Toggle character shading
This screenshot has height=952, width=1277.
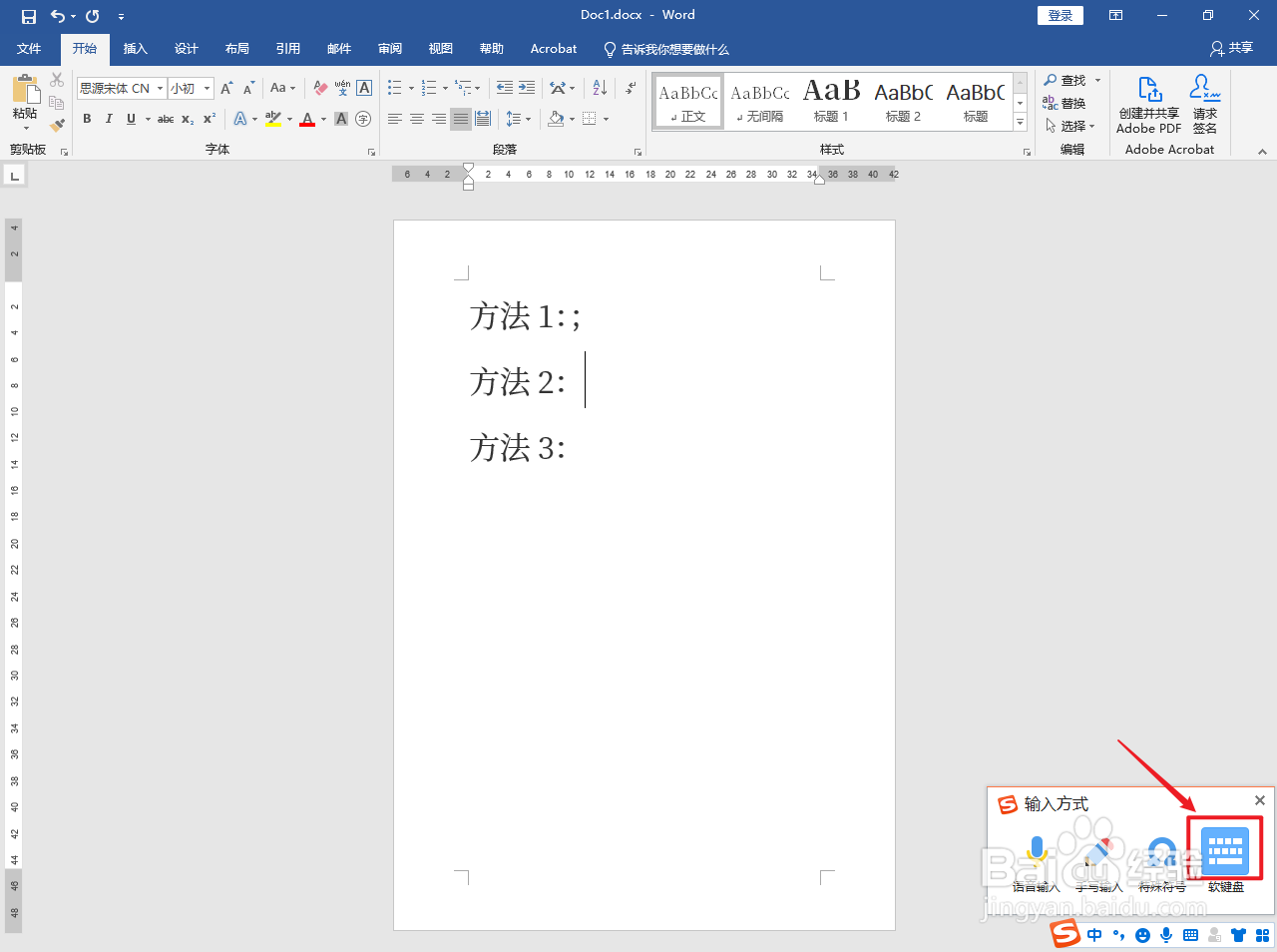tap(341, 119)
